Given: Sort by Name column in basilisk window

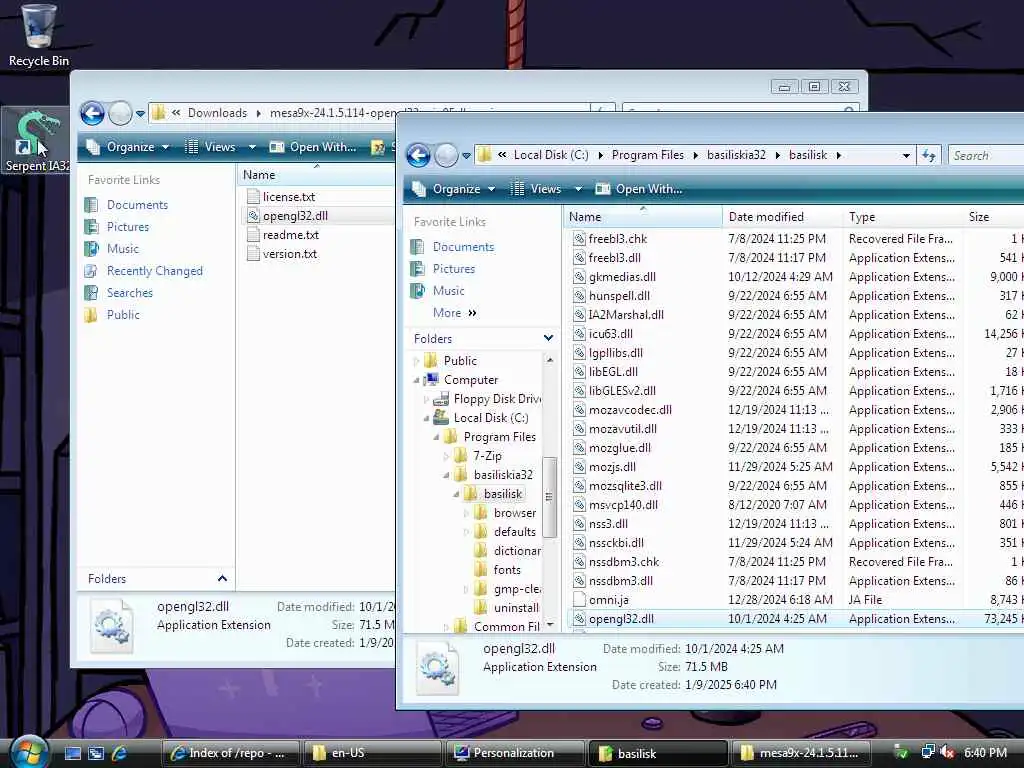Looking at the screenshot, I should click(x=642, y=217).
